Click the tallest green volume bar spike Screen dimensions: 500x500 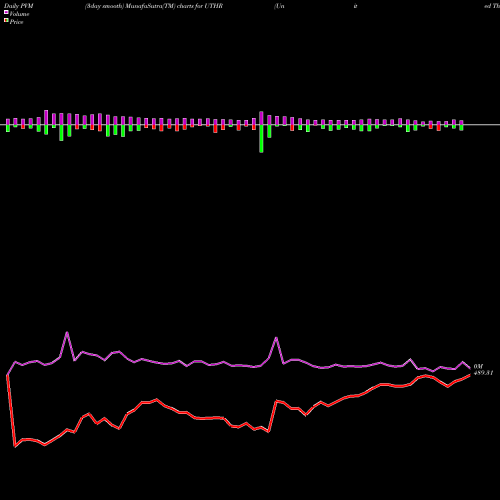coord(261,139)
